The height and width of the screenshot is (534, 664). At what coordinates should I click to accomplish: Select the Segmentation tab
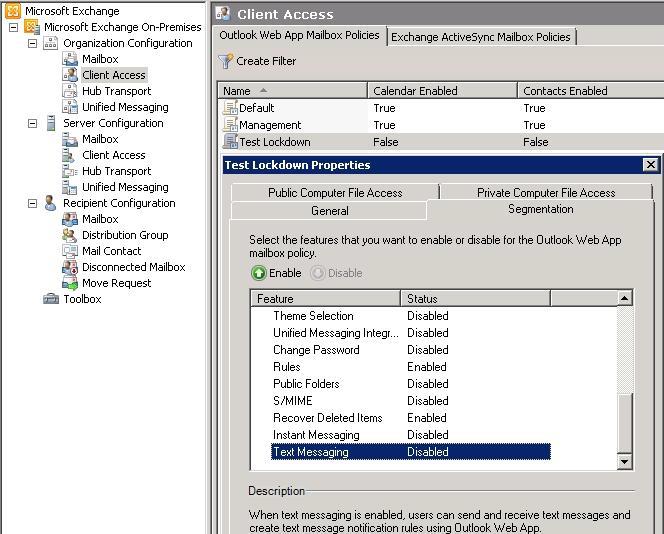coord(541,209)
